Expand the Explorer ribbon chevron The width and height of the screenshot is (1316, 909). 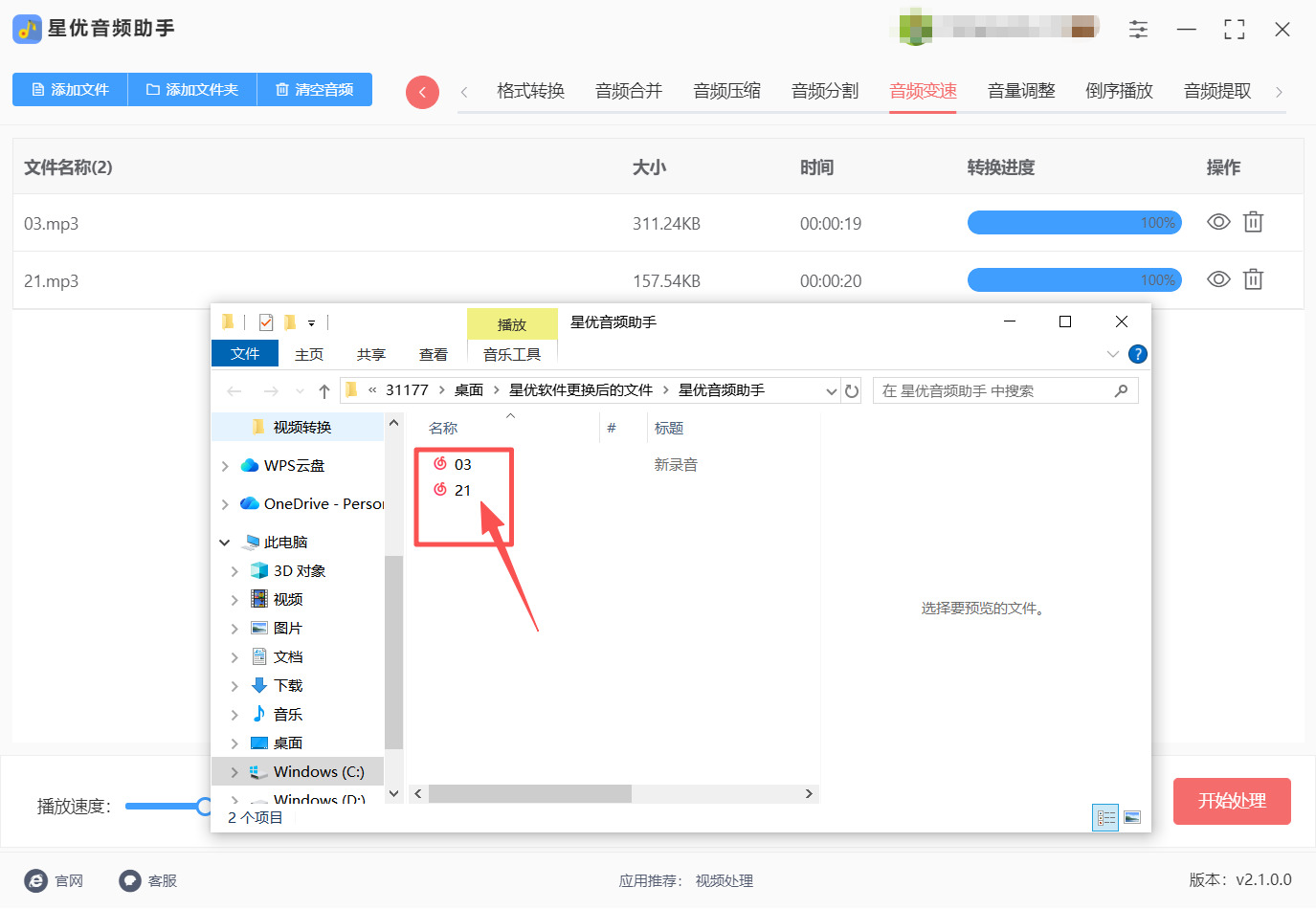(x=1112, y=354)
